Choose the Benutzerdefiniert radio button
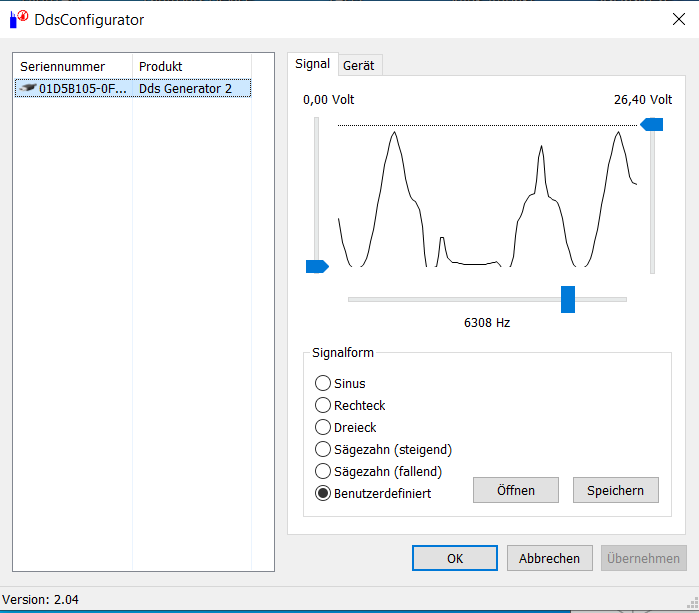This screenshot has height=613, width=699. coord(323,493)
